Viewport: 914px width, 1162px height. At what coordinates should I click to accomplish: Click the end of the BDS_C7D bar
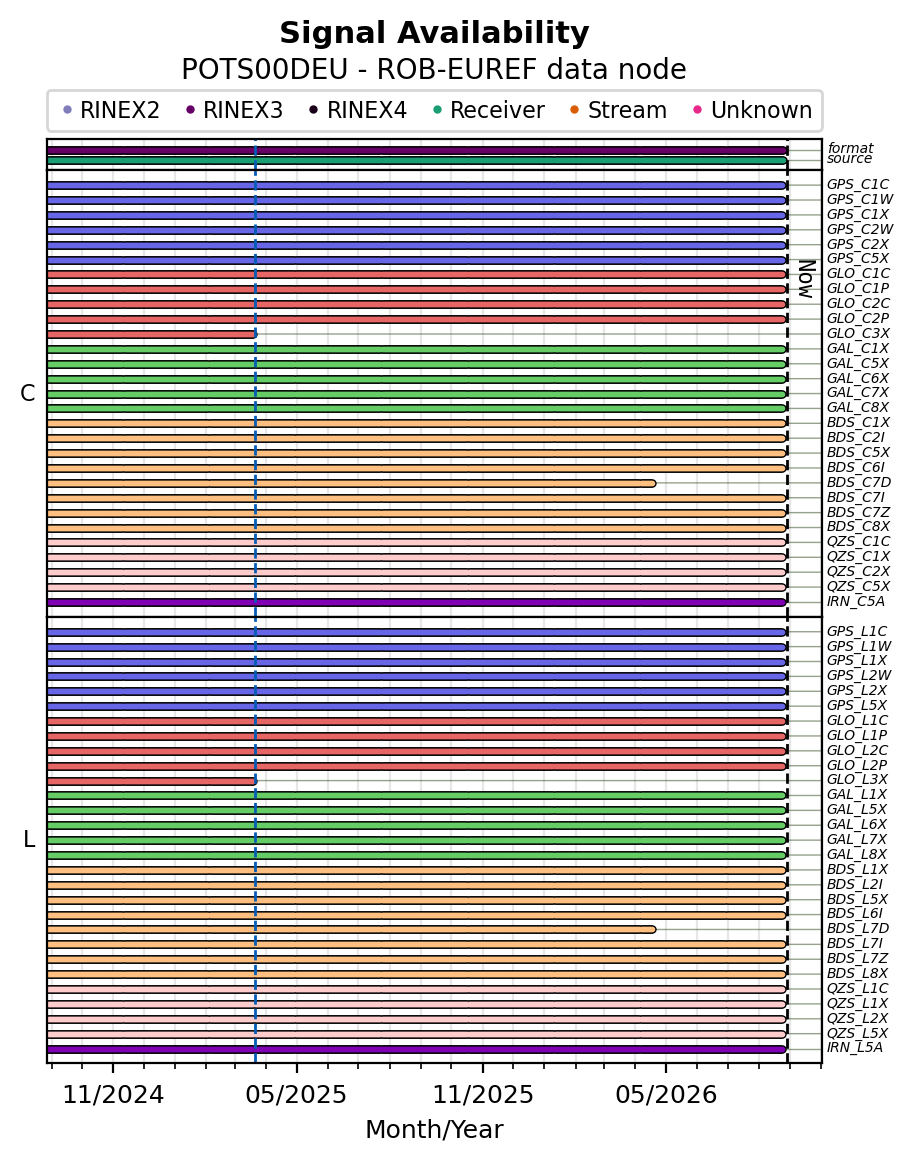click(x=652, y=483)
